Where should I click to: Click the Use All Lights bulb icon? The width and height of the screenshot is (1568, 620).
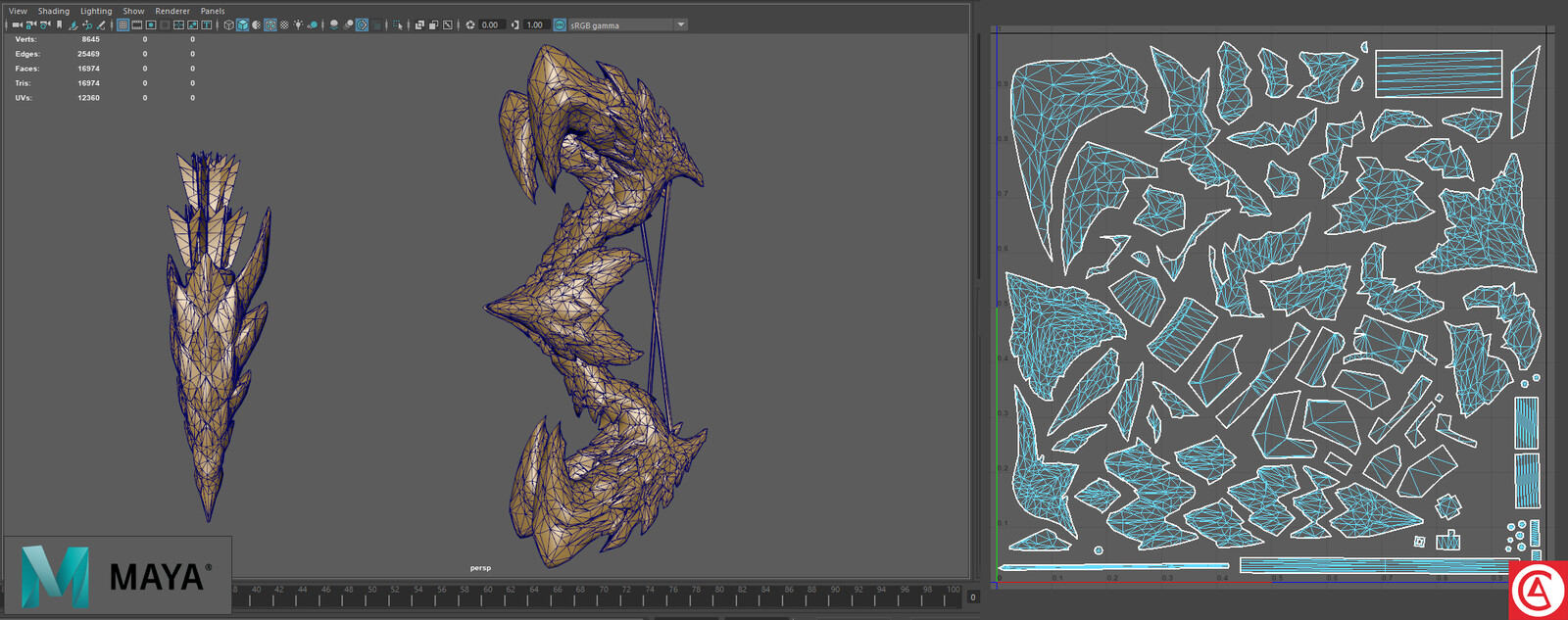tap(298, 24)
